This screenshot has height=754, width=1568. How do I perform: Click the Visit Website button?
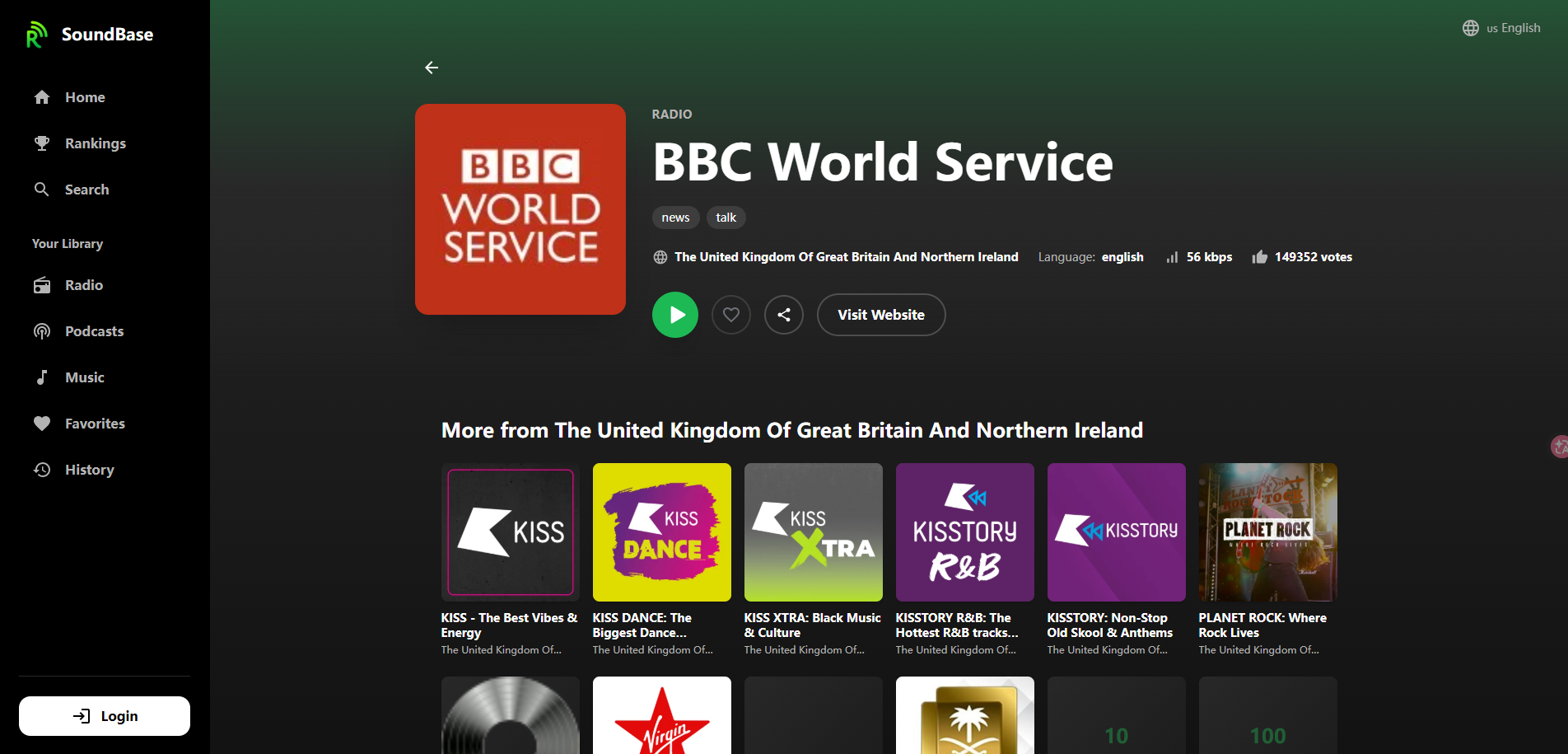point(881,315)
